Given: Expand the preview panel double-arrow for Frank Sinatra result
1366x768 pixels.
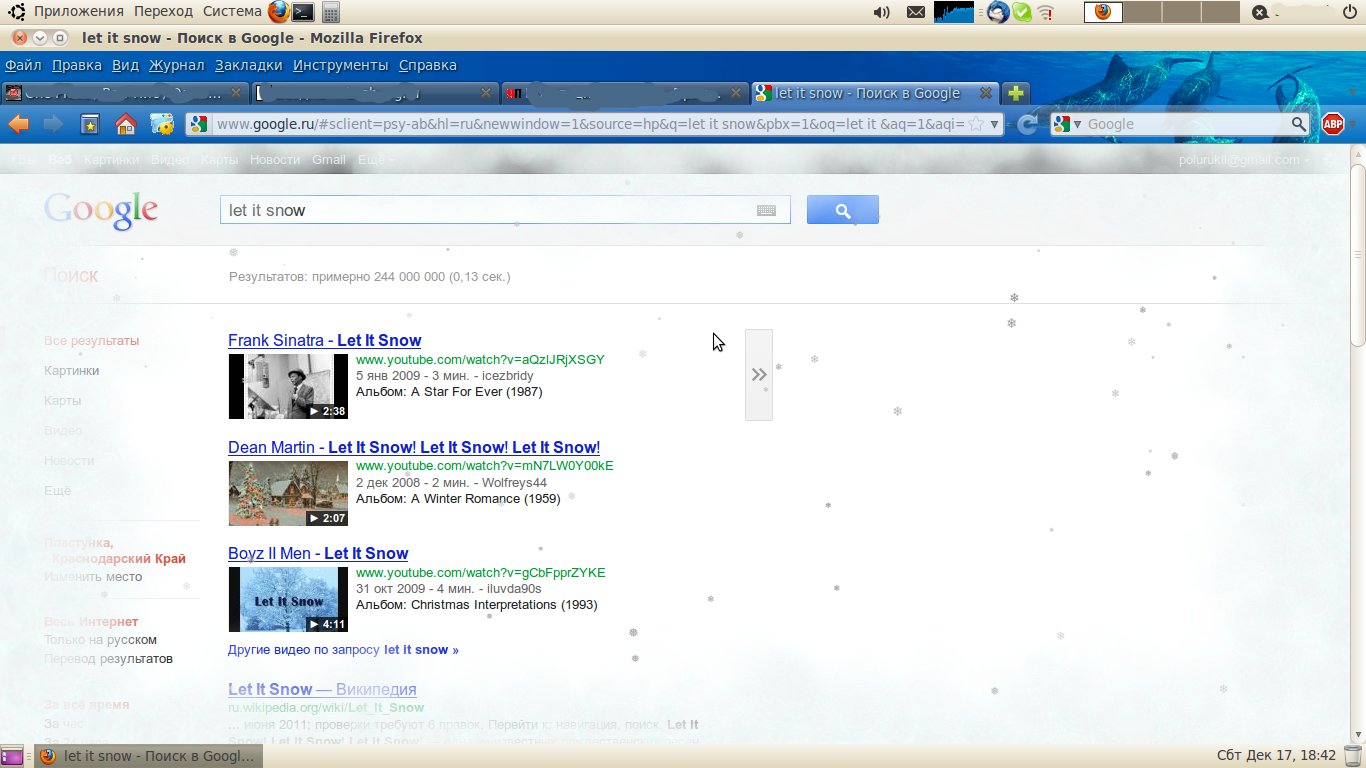Looking at the screenshot, I should tap(759, 375).
